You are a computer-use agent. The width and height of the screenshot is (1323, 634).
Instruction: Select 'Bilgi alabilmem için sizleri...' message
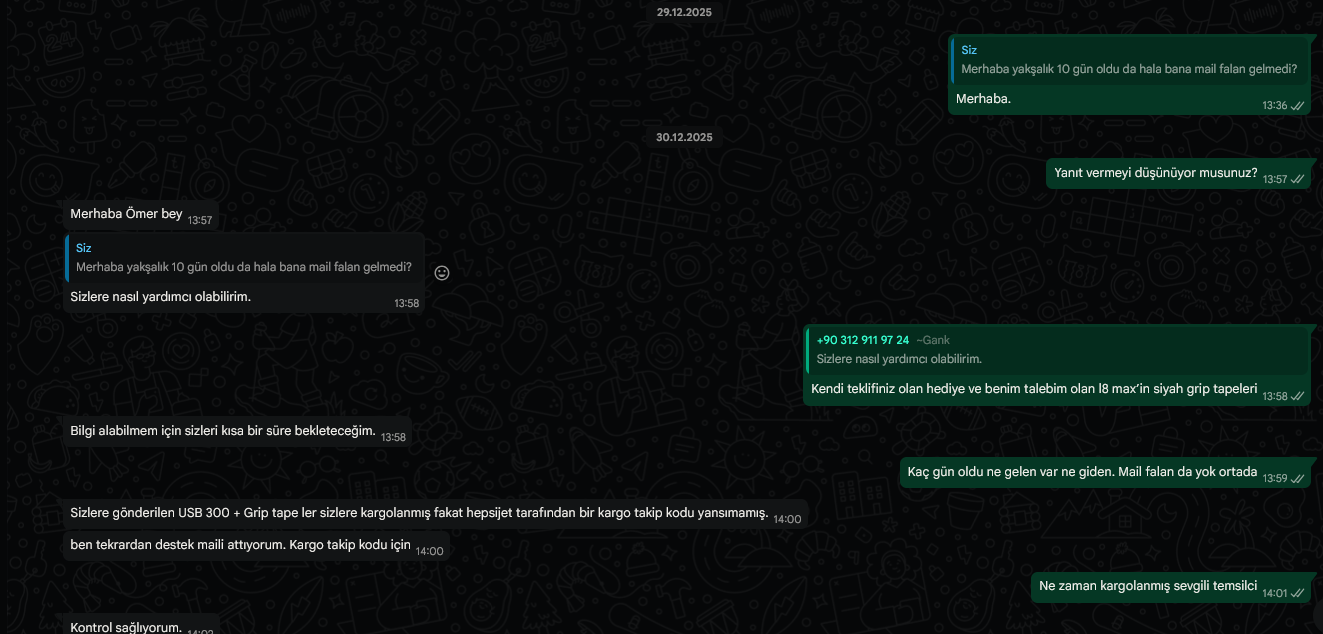point(237,432)
